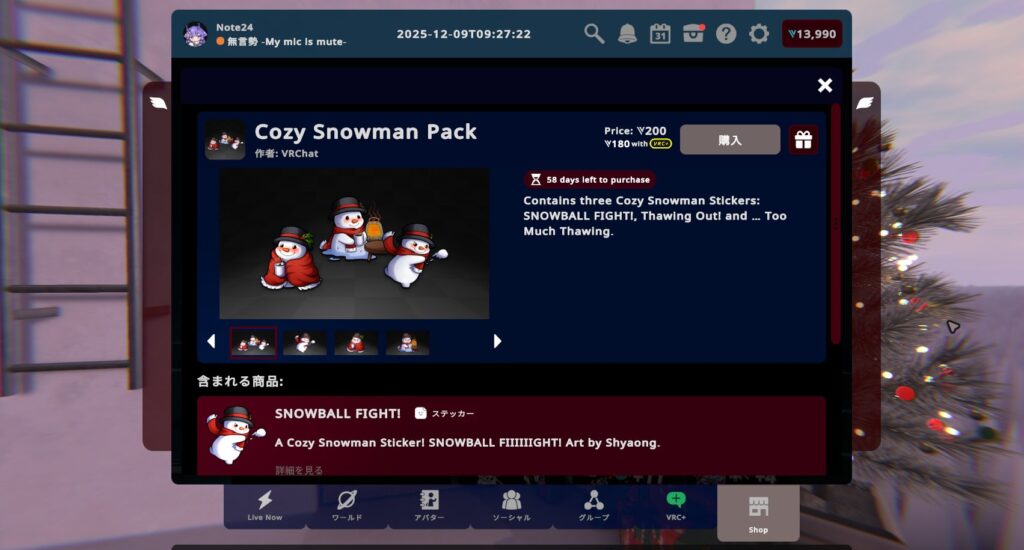Screen dimensions: 1024x550
Task: Open the calendar events icon
Action: (660, 34)
